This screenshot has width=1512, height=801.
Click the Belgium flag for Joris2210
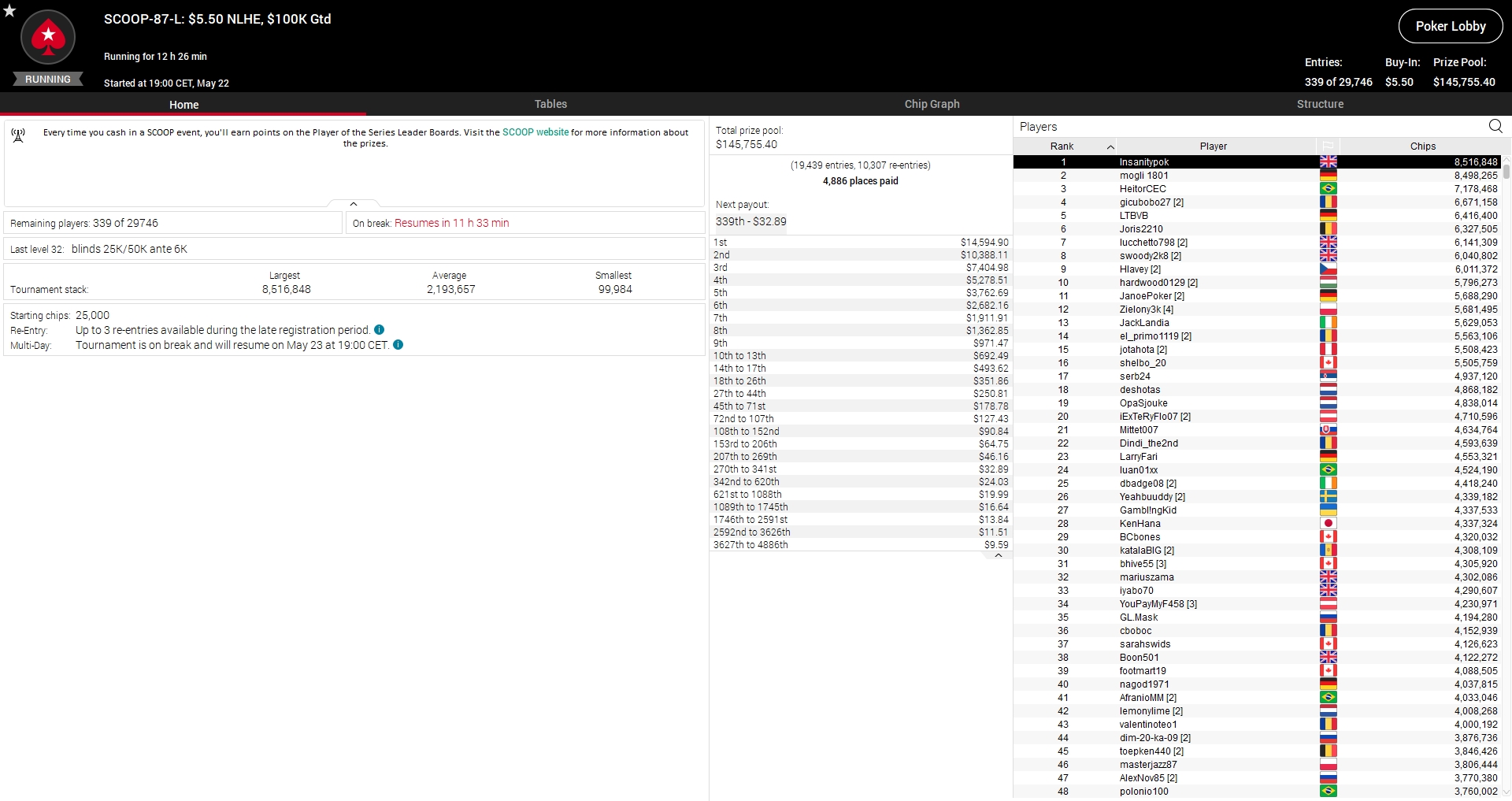(x=1328, y=229)
